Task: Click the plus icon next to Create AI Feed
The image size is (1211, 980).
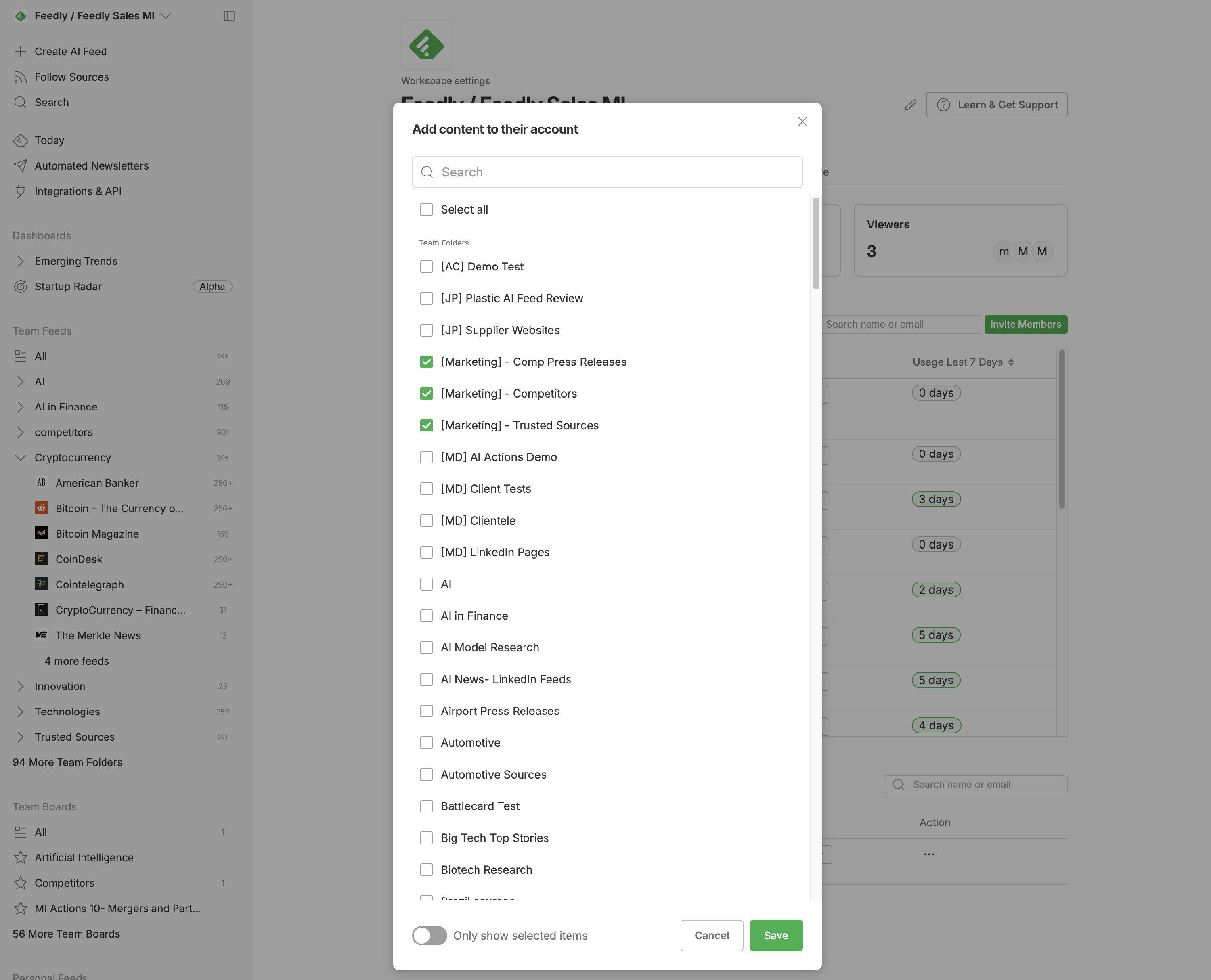Action: 20,51
